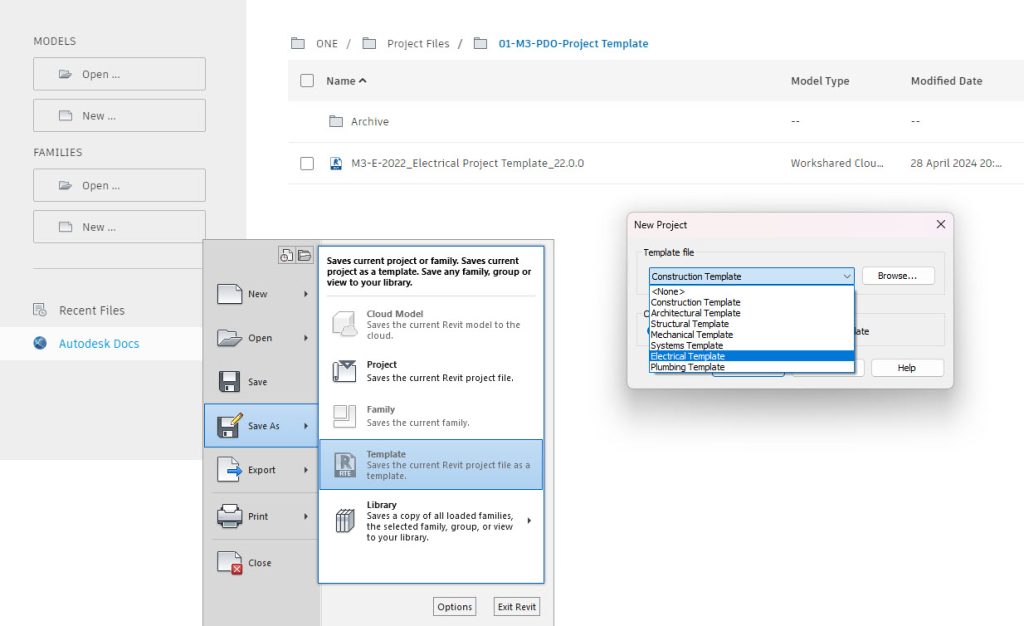Close the New Project dialog

coord(940,224)
